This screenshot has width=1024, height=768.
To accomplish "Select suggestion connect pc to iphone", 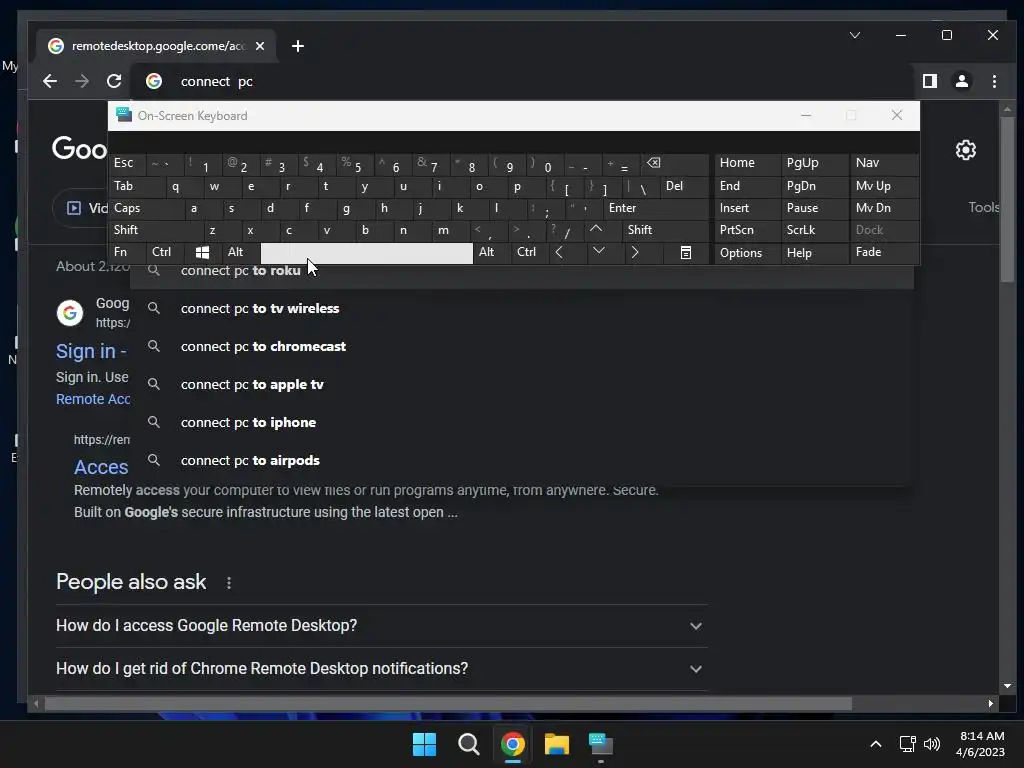I will 522,423.
